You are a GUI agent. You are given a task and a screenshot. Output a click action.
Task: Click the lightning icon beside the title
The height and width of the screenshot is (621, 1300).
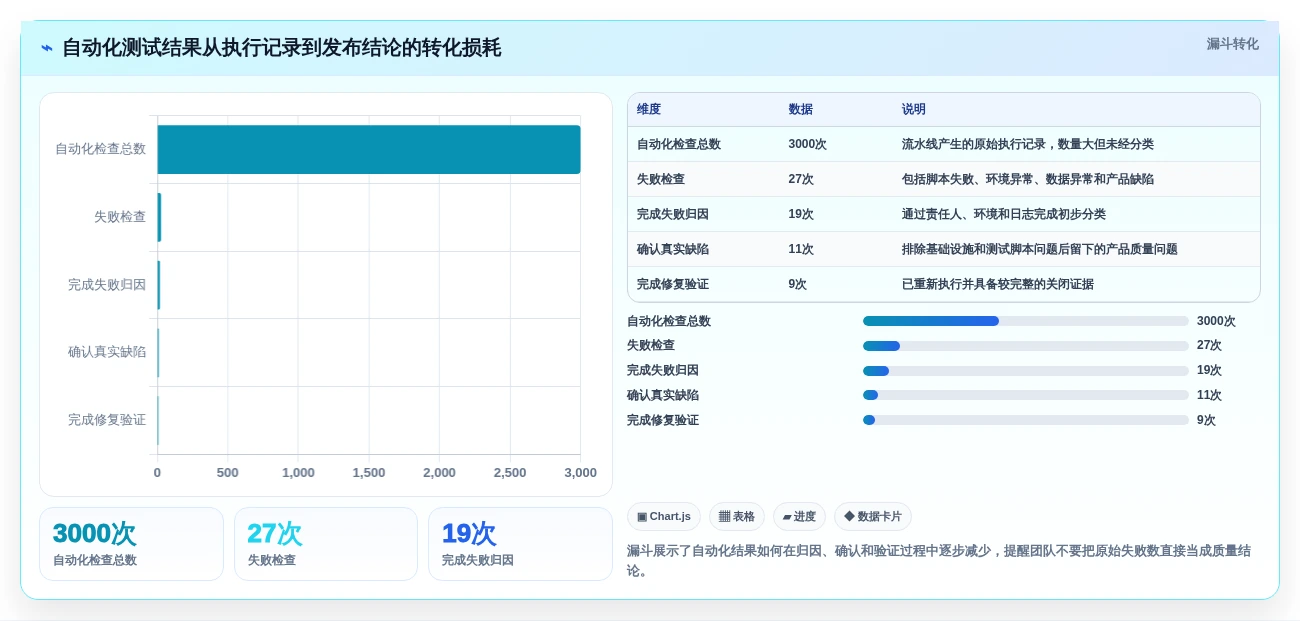tap(47, 48)
